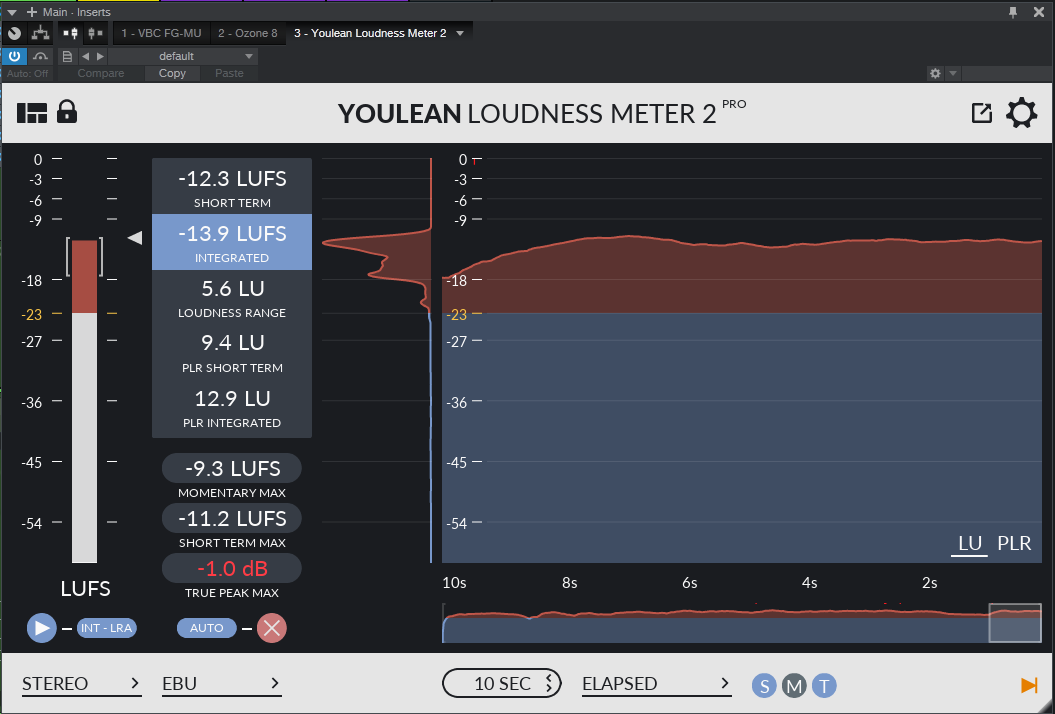Open the preset file menu icon
The height and width of the screenshot is (714, 1055).
click(x=67, y=56)
